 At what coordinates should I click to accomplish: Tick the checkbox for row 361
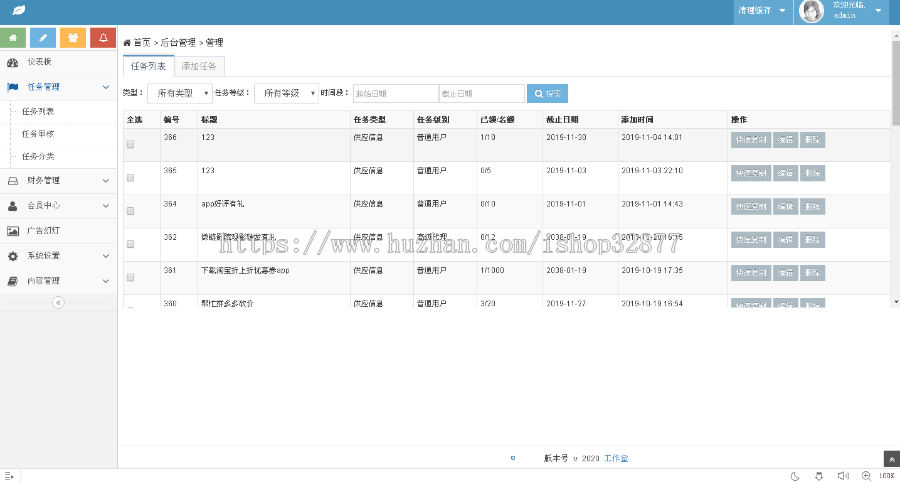tap(130, 278)
